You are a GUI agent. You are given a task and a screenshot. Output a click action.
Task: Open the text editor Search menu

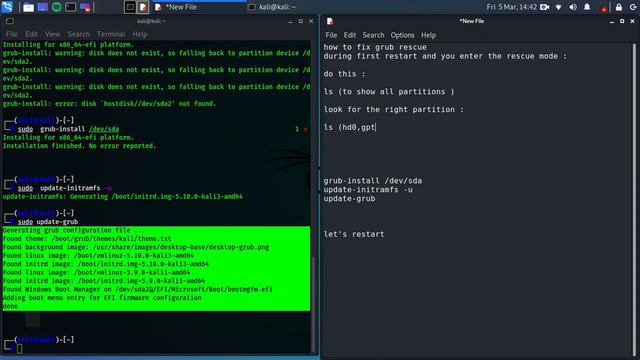click(x=373, y=35)
